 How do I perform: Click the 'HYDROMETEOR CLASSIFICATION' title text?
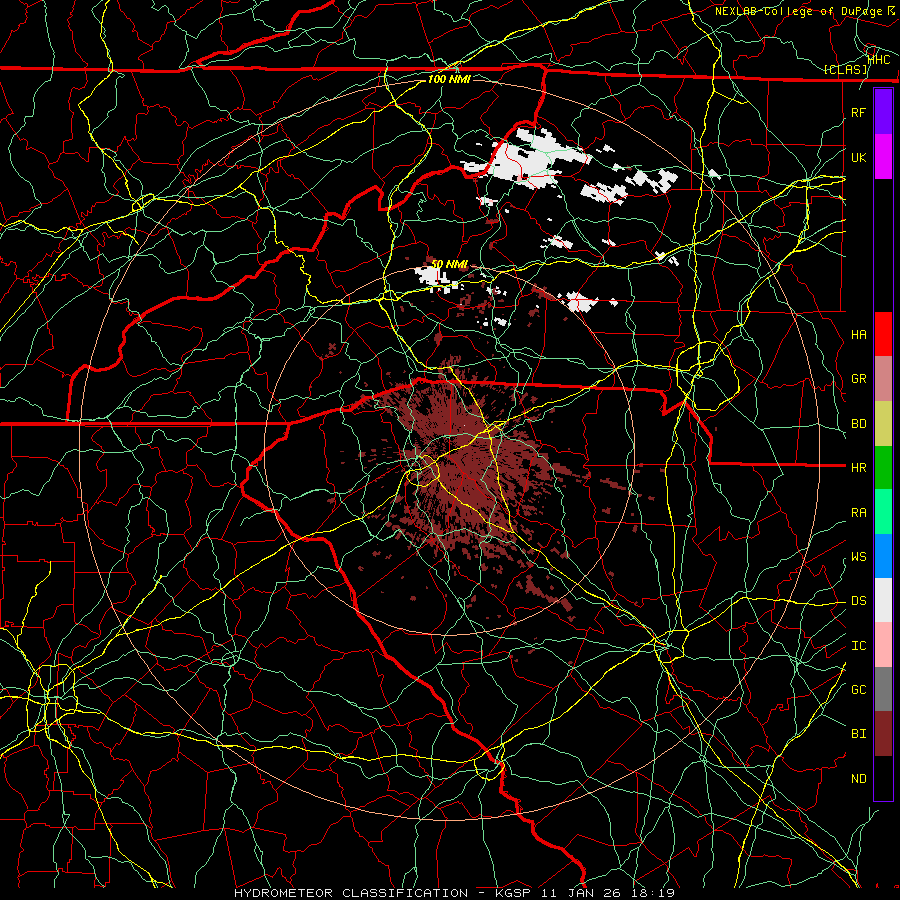click(351, 893)
